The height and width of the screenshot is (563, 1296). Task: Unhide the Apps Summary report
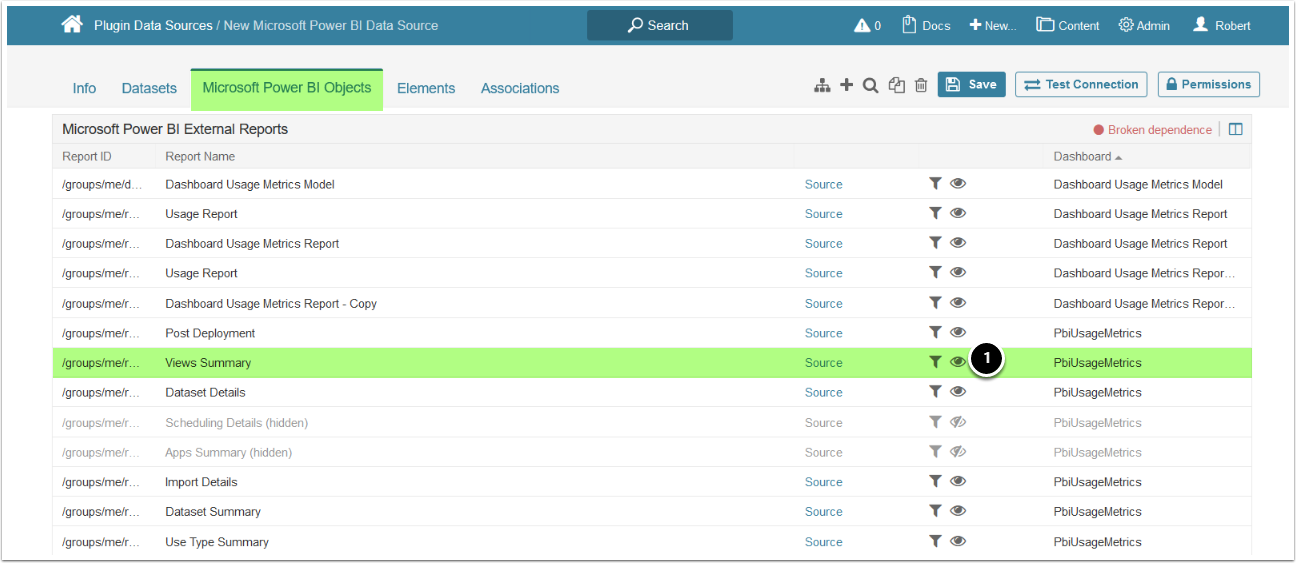pos(958,452)
